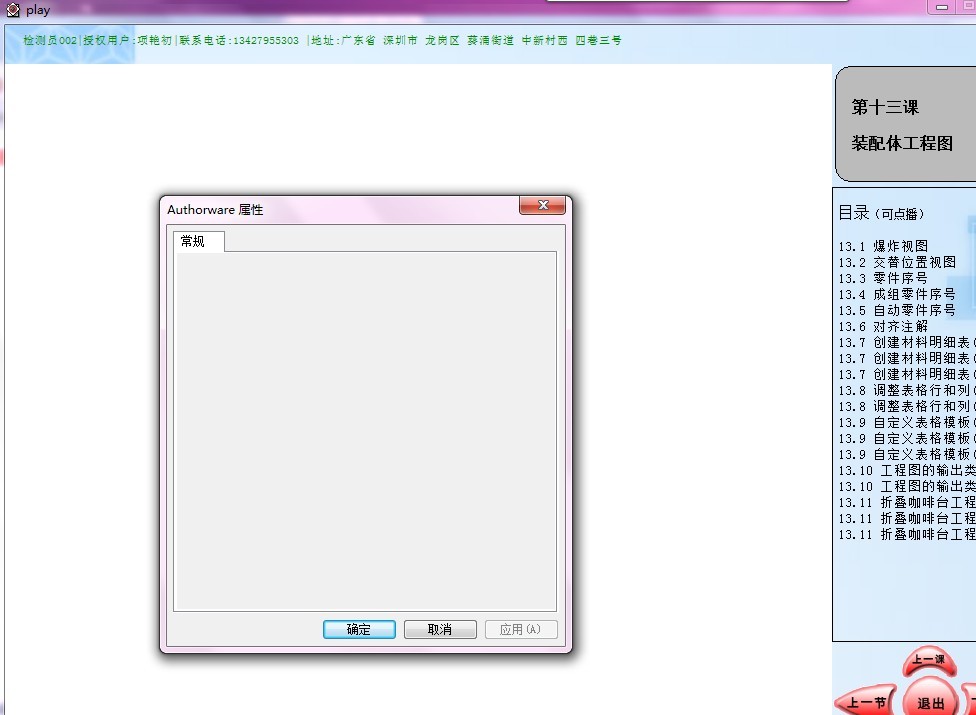Click the round 退出 exit button
976x715 pixels.
pyautogui.click(x=930, y=700)
